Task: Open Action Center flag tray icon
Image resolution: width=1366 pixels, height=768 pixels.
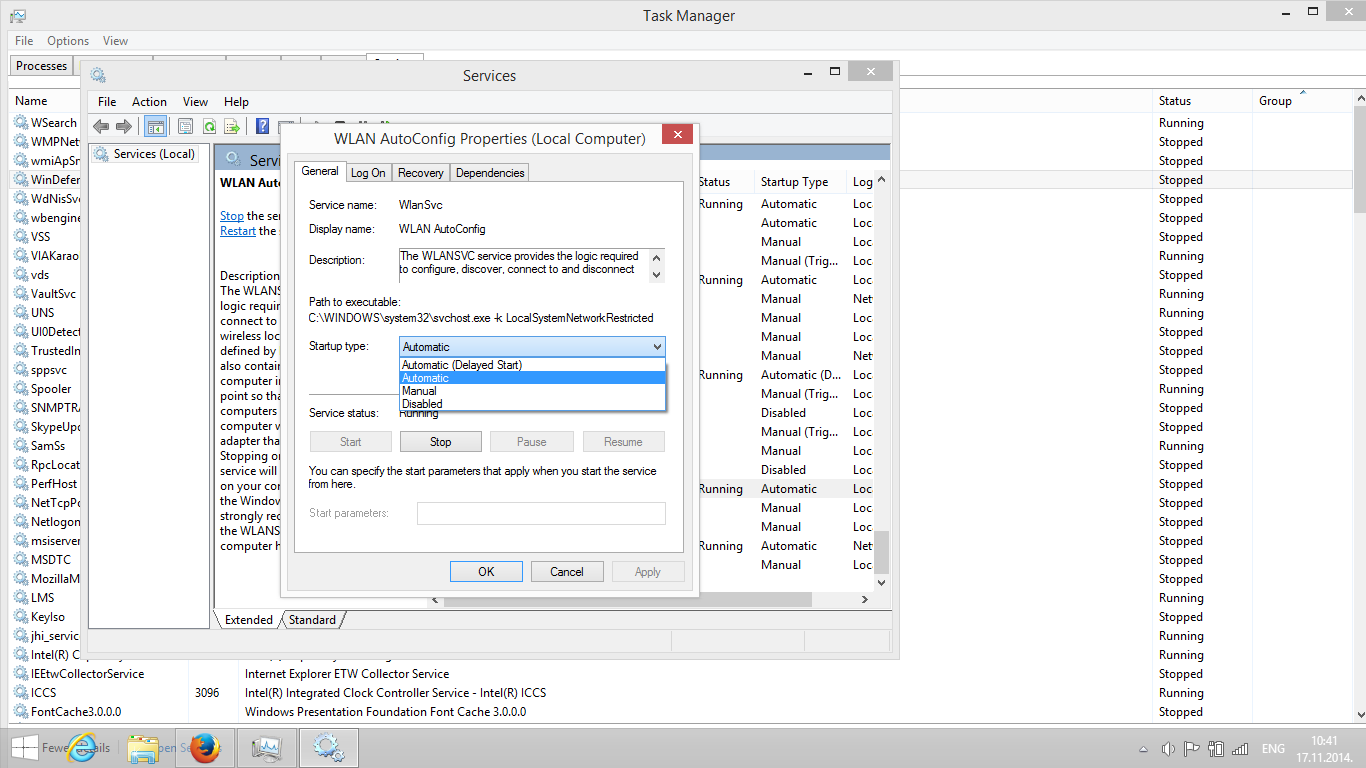Action: click(1191, 749)
